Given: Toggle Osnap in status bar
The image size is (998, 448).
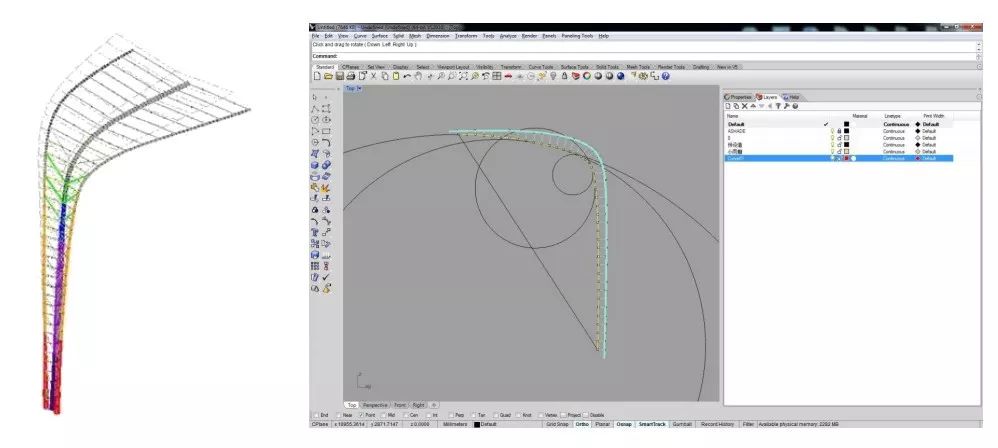Looking at the screenshot, I should pyautogui.click(x=624, y=424).
